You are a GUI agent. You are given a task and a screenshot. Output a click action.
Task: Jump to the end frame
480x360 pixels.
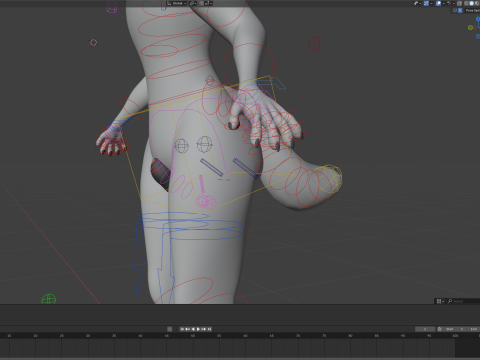click(209, 329)
